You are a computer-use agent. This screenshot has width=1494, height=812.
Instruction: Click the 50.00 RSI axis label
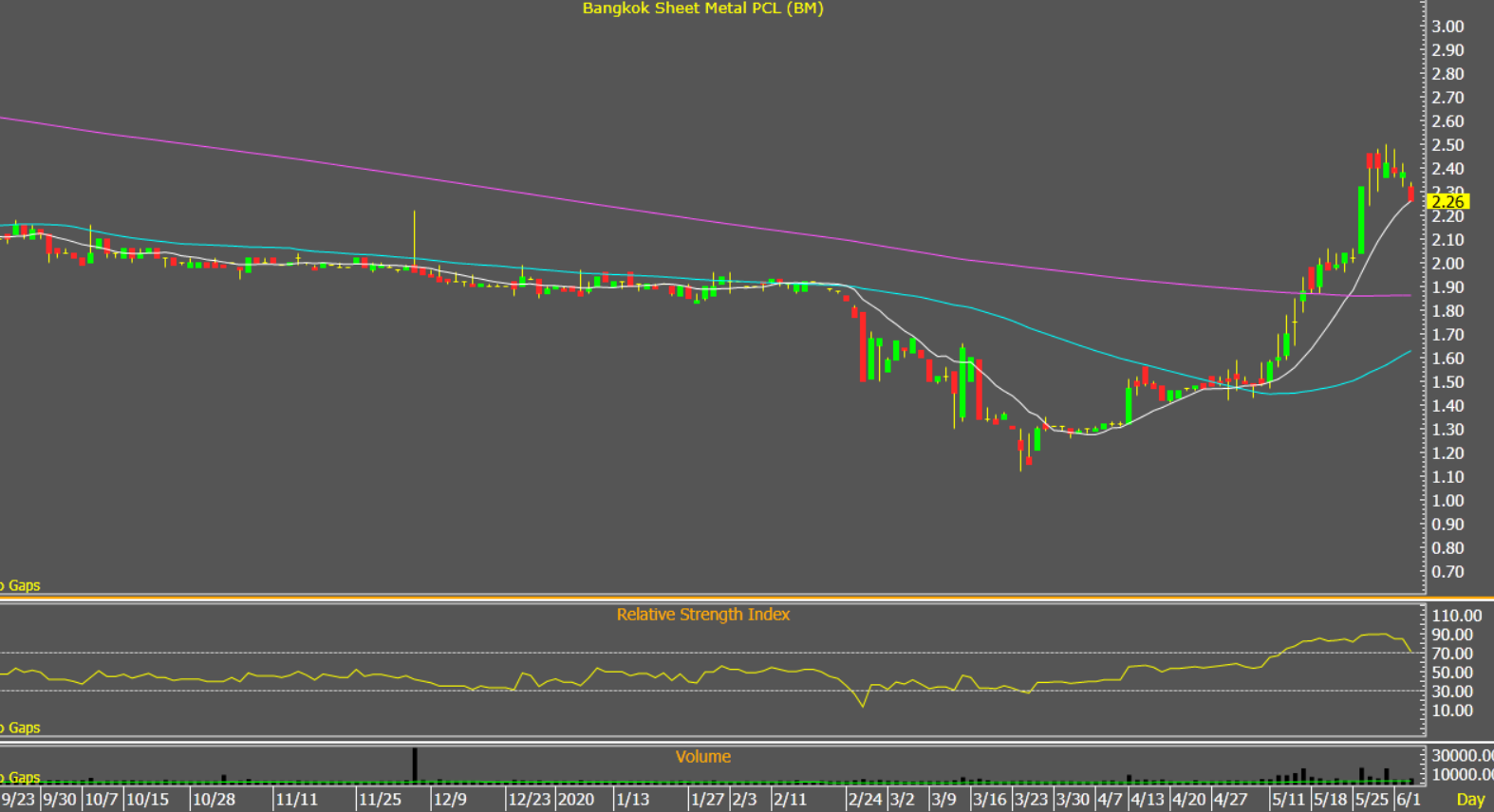pyautogui.click(x=1453, y=673)
